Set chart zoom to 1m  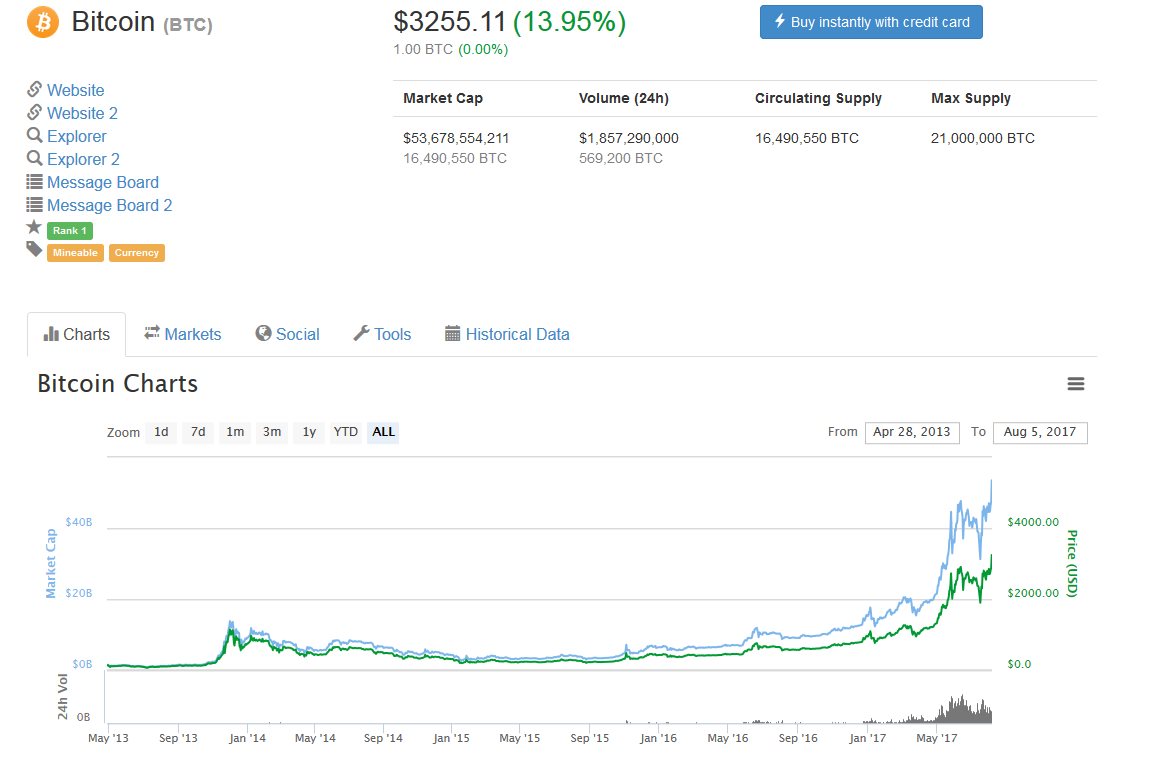click(235, 432)
